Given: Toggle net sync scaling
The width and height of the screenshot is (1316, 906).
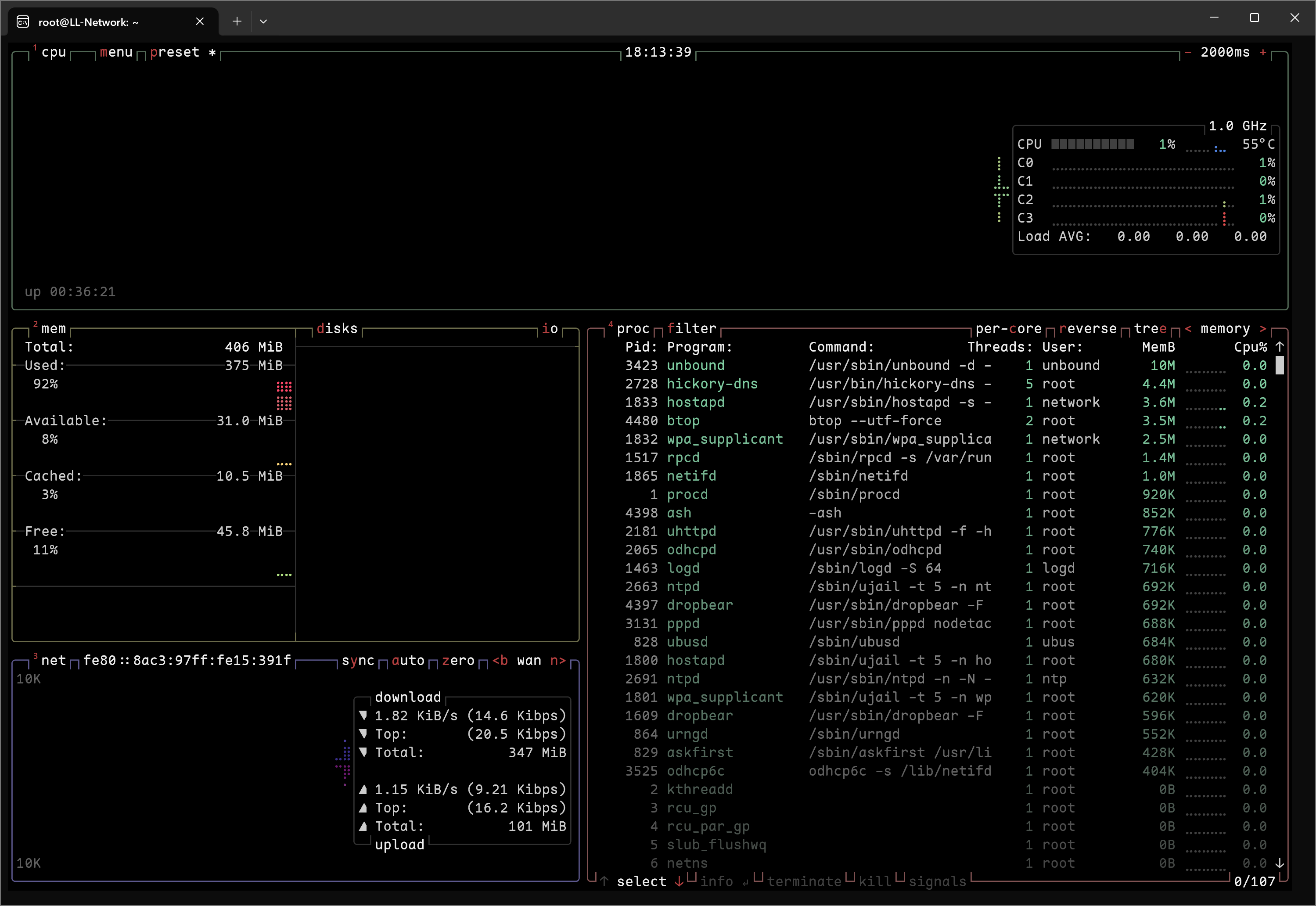Looking at the screenshot, I should pyautogui.click(x=358, y=661).
